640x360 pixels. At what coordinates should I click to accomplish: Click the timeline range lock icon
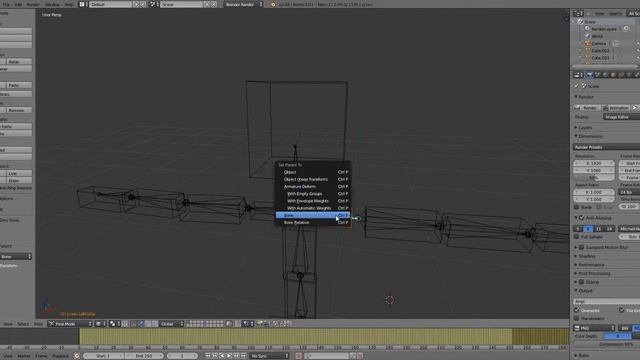tap(76, 356)
